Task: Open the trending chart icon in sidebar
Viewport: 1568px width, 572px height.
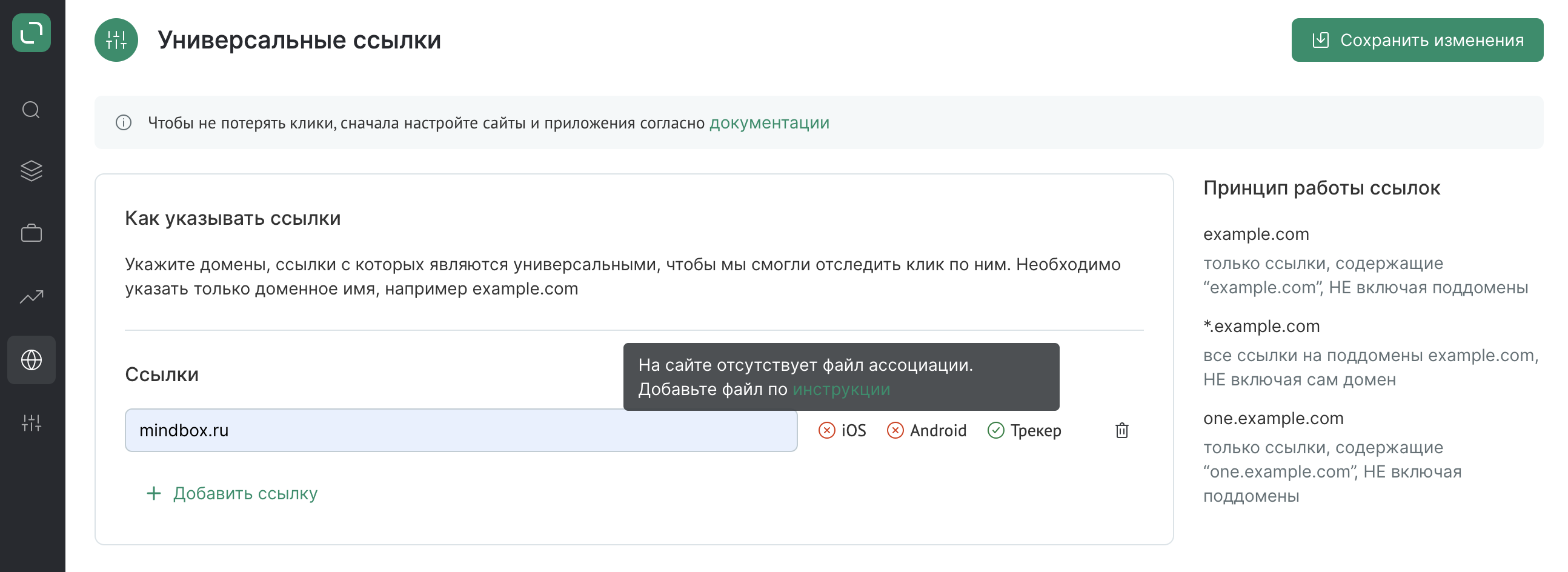Action: tap(31, 296)
